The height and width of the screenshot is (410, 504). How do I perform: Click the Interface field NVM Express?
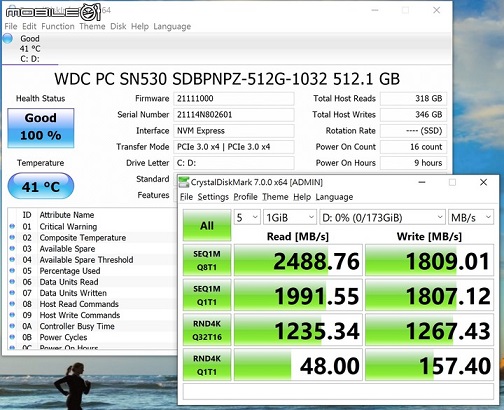click(234, 131)
